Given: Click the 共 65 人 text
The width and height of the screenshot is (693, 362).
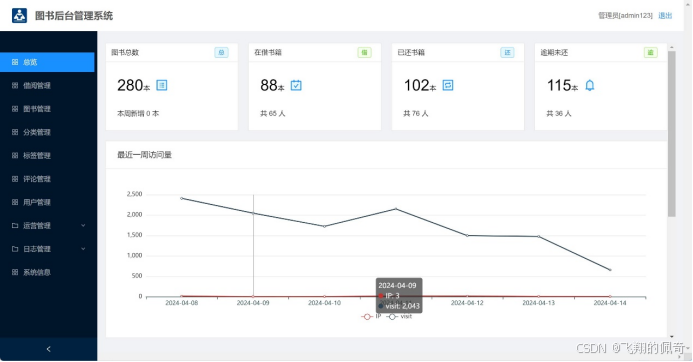Looking at the screenshot, I should point(273,114).
